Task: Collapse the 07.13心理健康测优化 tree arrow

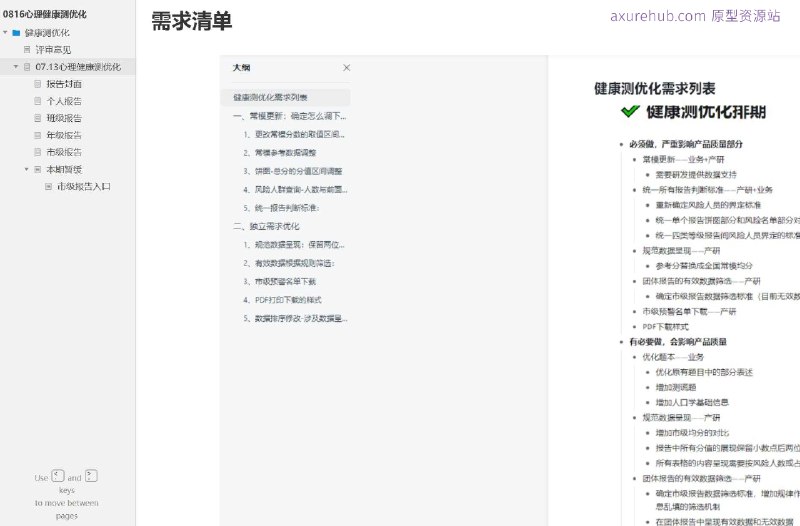Action: point(16,67)
